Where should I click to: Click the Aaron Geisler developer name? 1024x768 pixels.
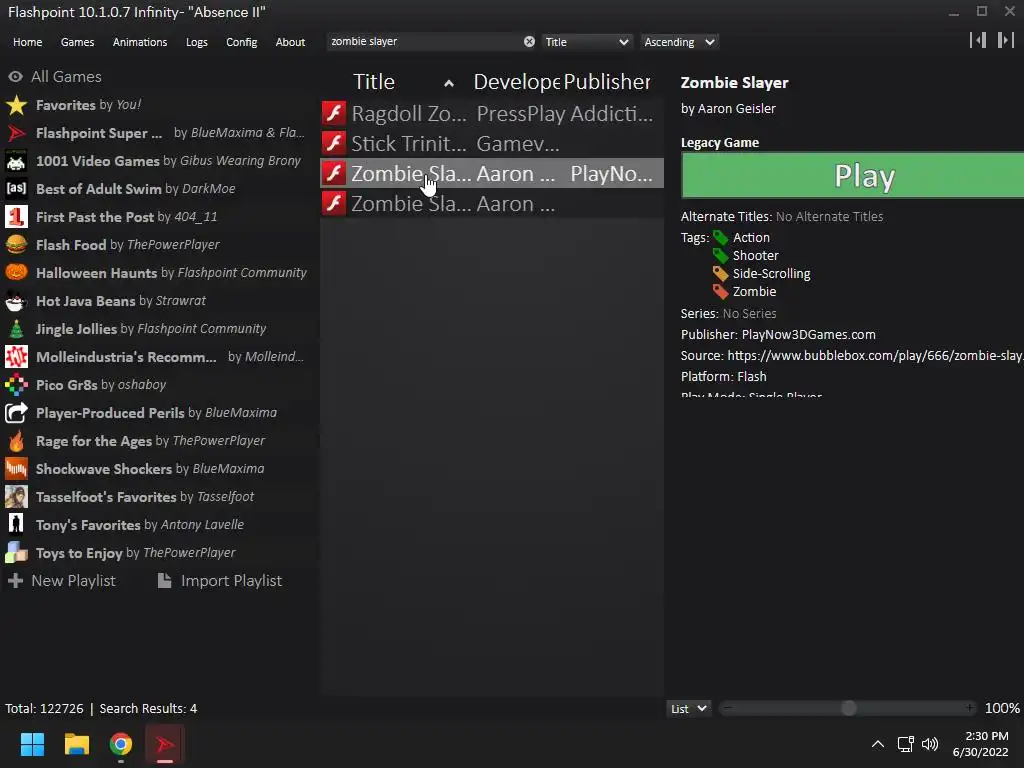tap(737, 108)
